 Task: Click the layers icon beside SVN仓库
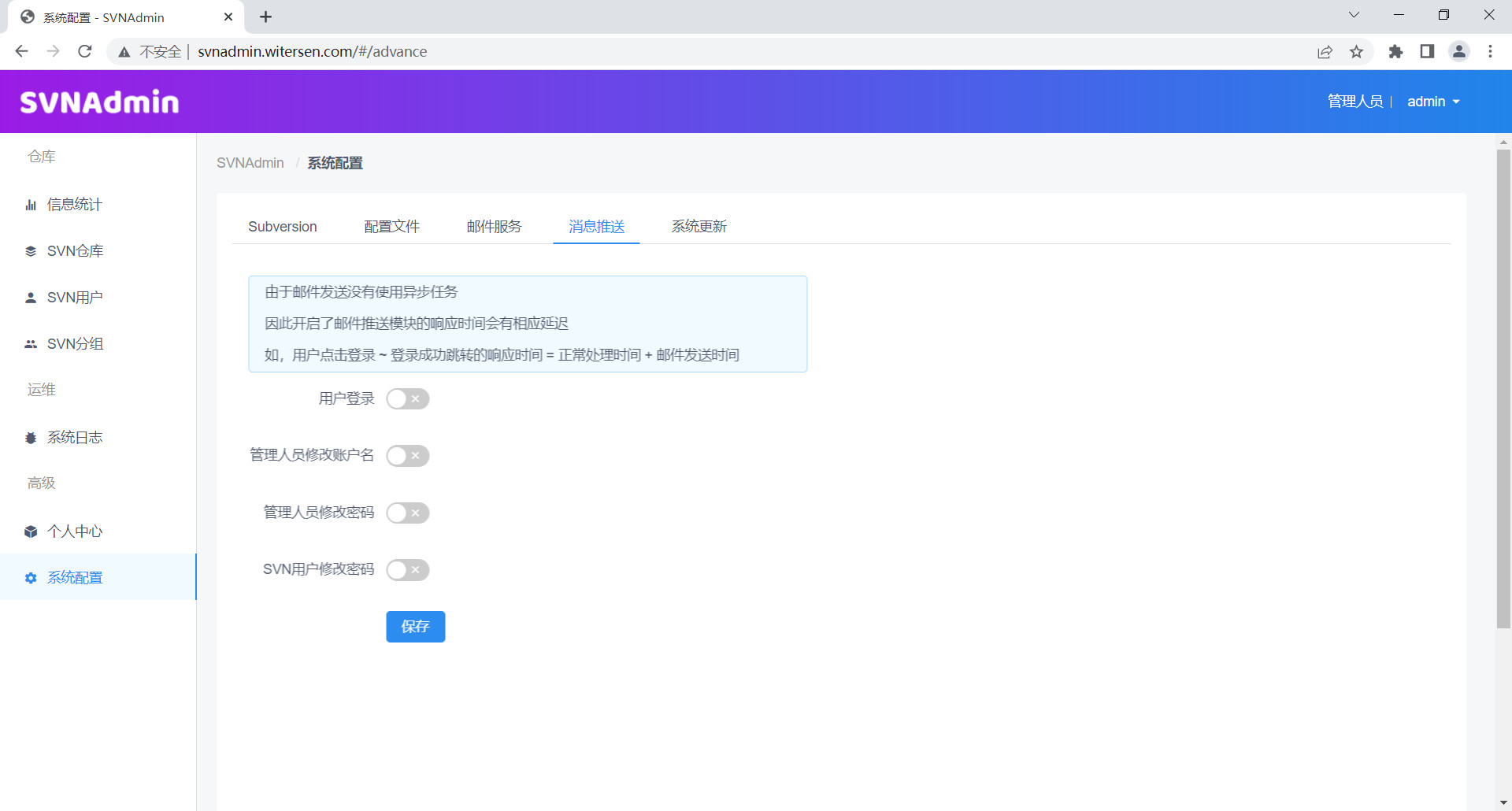tap(31, 251)
